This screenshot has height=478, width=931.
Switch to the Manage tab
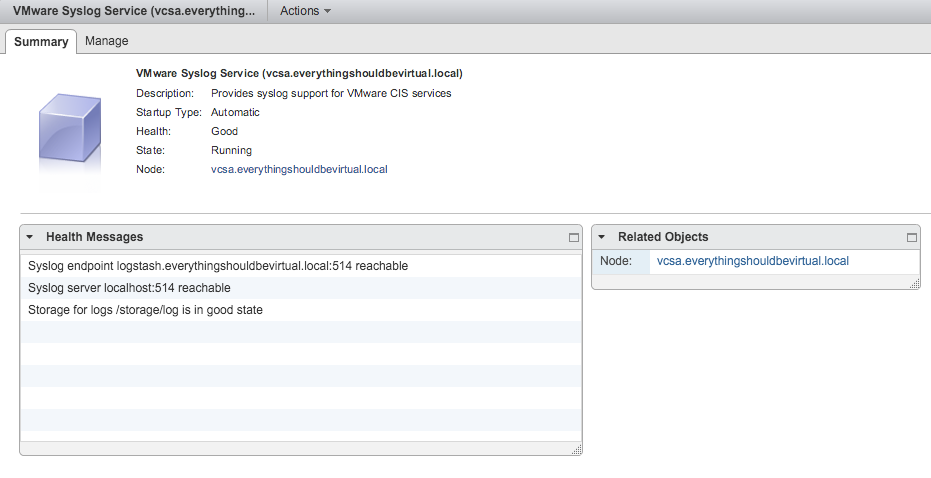[106, 41]
